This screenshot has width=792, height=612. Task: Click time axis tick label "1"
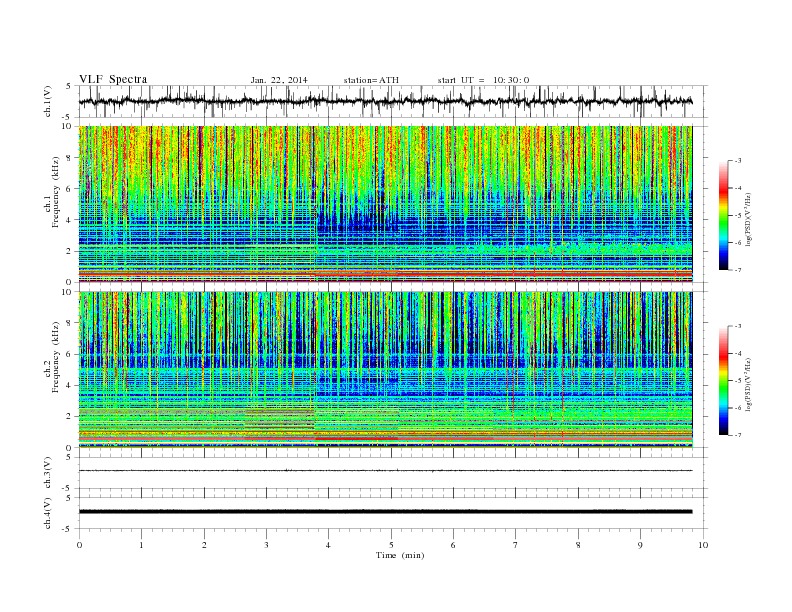(x=141, y=545)
